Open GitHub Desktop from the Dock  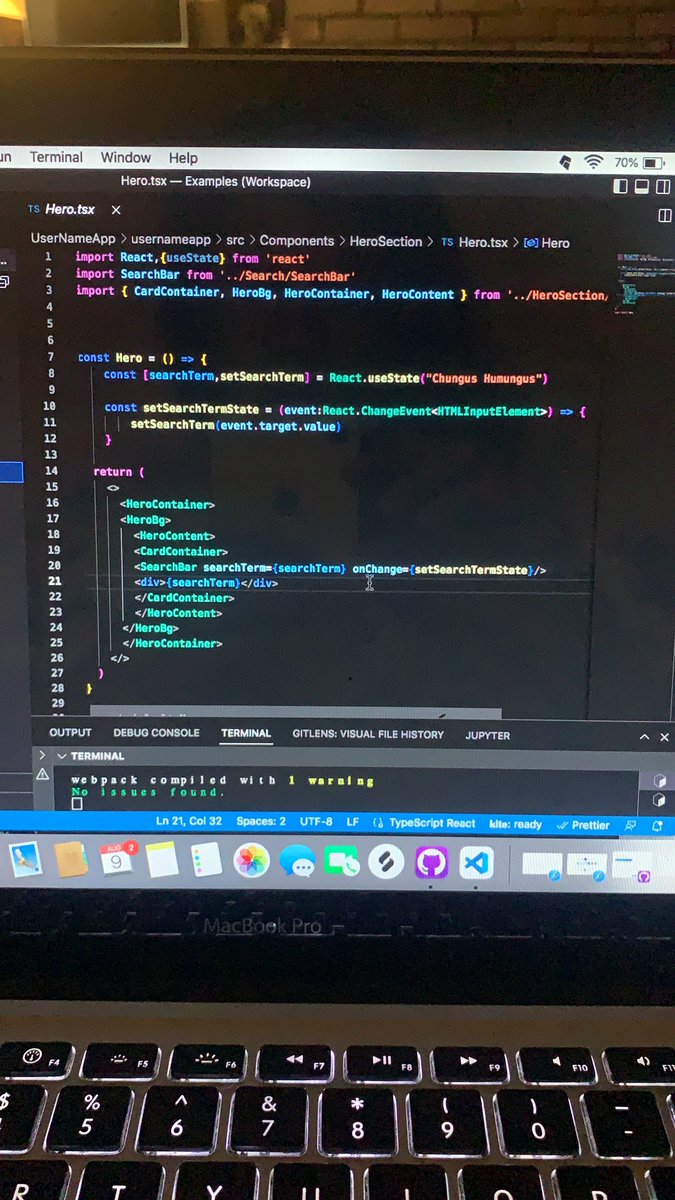(431, 862)
